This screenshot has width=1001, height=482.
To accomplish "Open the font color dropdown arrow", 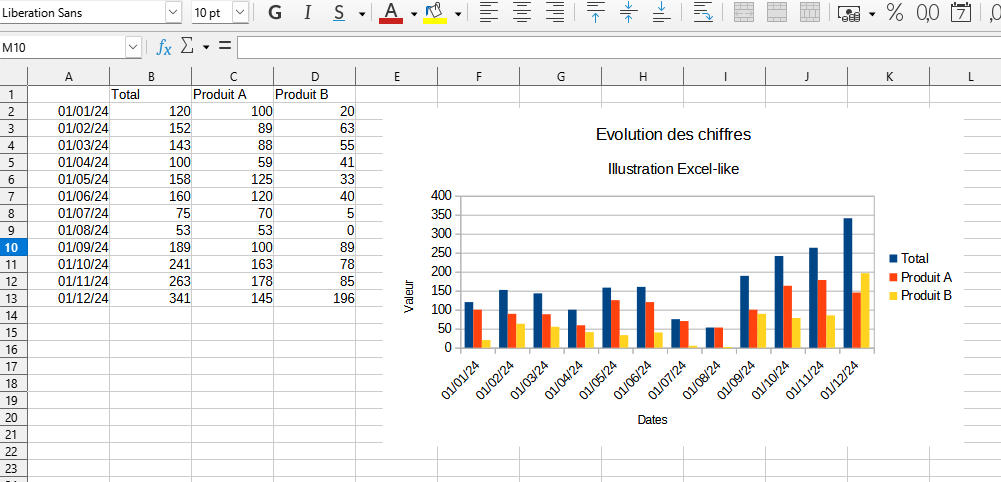I will 414,13.
